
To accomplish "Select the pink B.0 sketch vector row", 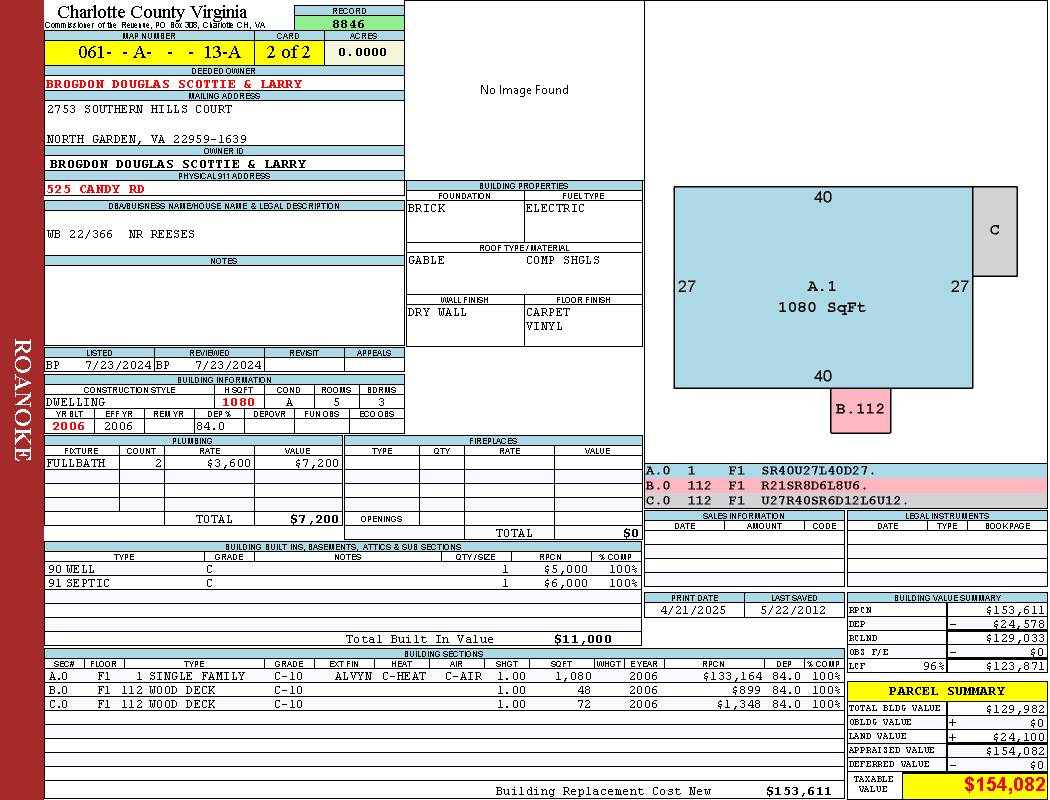I will [x=845, y=485].
